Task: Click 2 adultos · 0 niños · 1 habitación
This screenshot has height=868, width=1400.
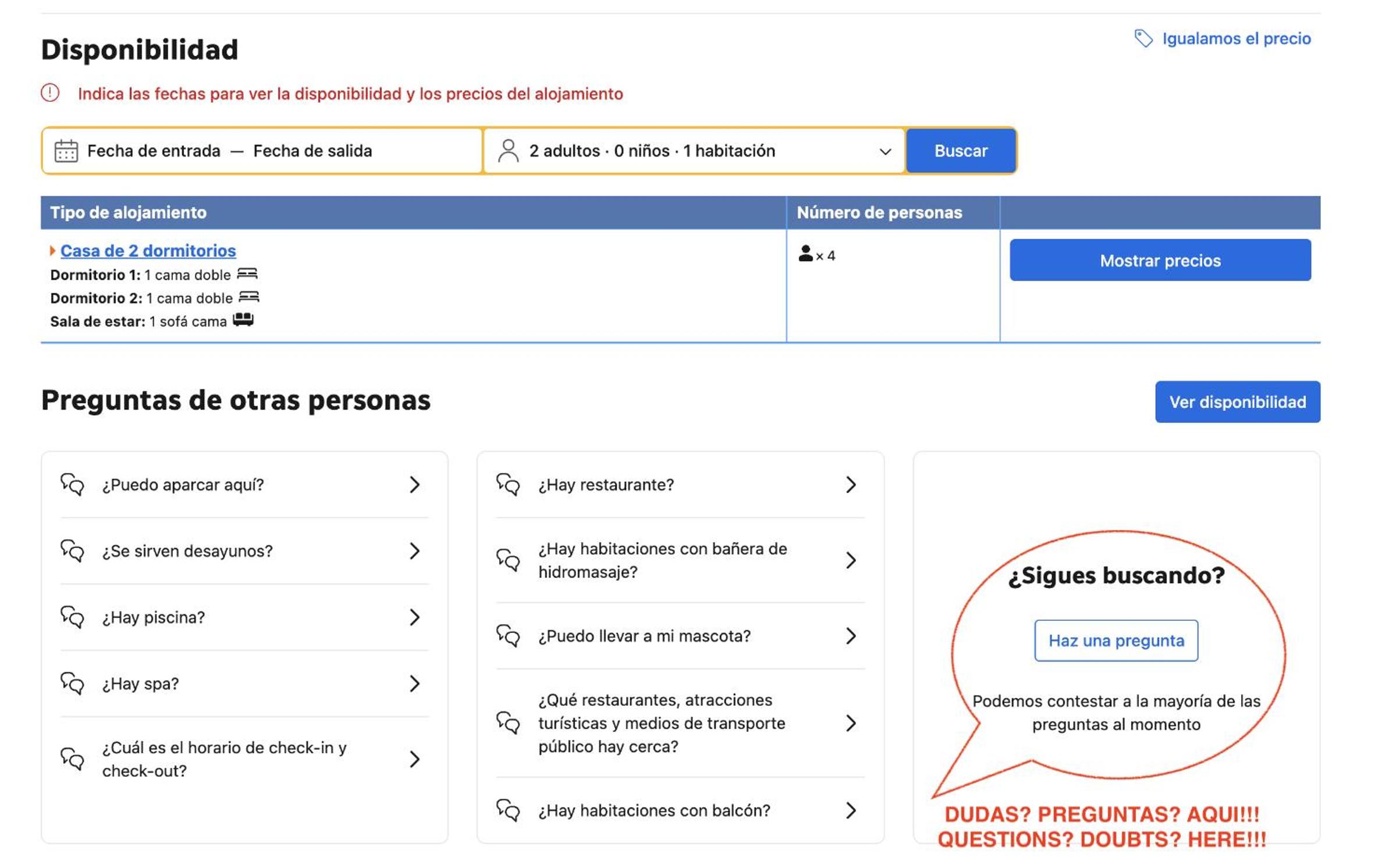Action: pos(652,151)
